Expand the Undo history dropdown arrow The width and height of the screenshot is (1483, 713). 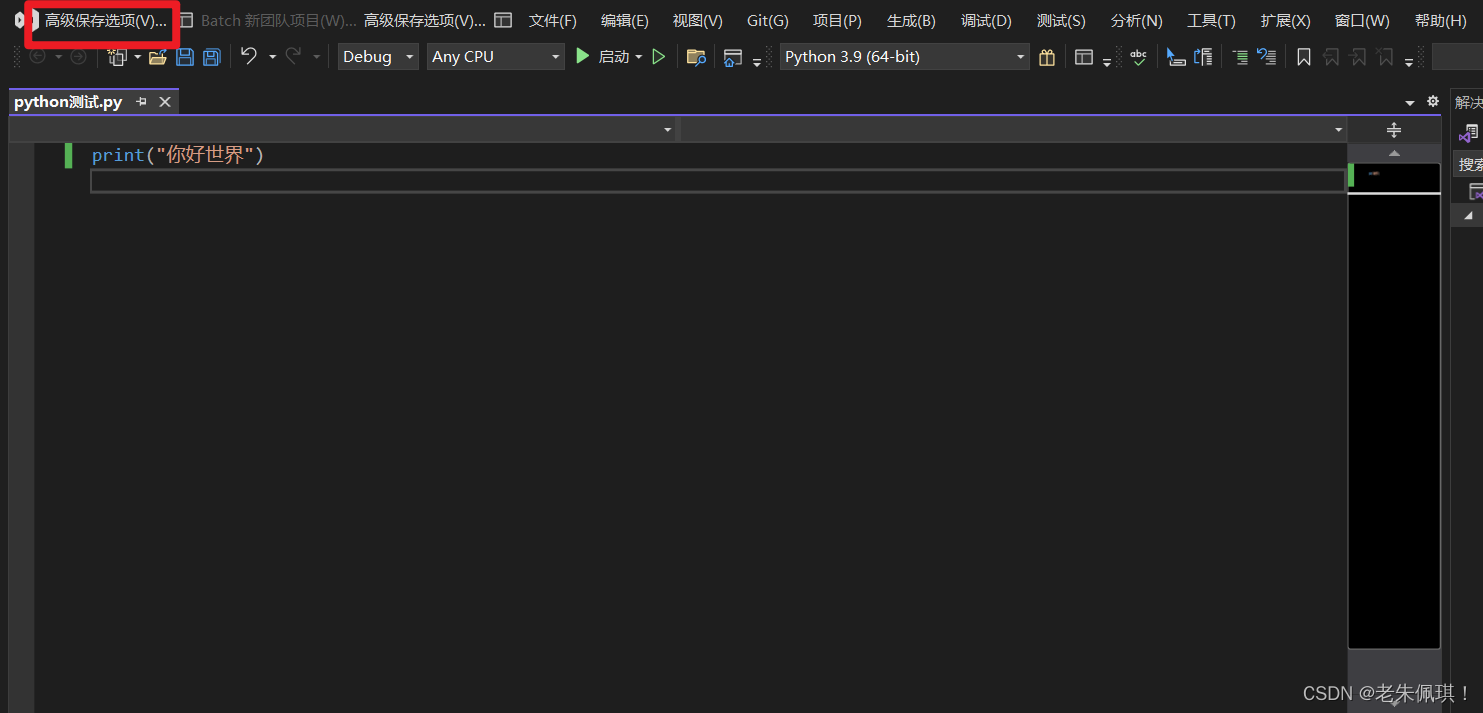[x=272, y=57]
